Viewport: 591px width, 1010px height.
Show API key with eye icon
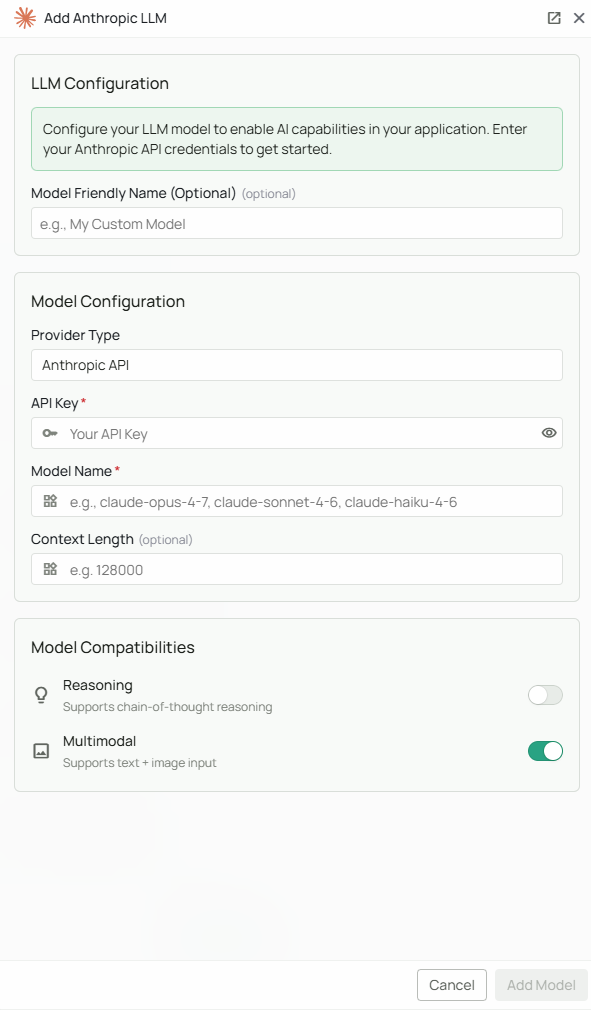click(x=549, y=433)
